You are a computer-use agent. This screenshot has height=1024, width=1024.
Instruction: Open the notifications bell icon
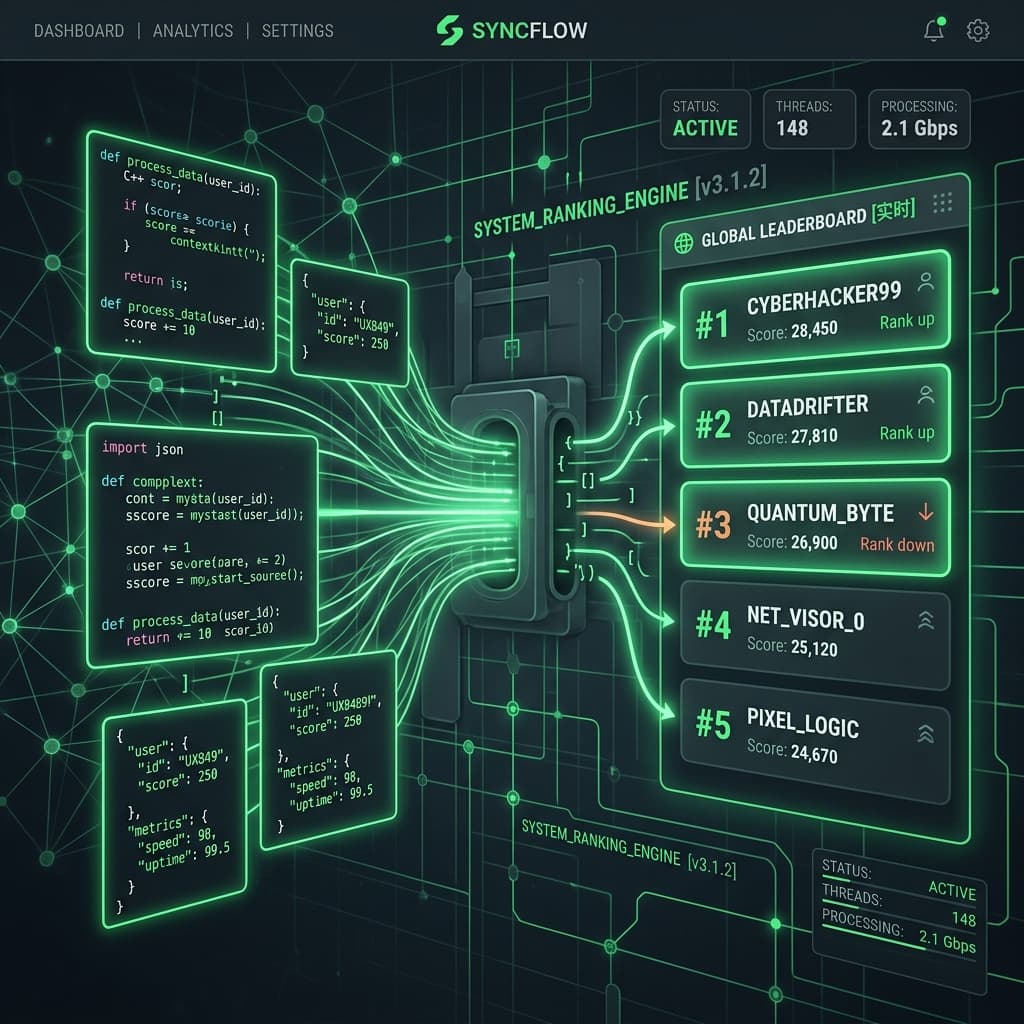coord(935,30)
